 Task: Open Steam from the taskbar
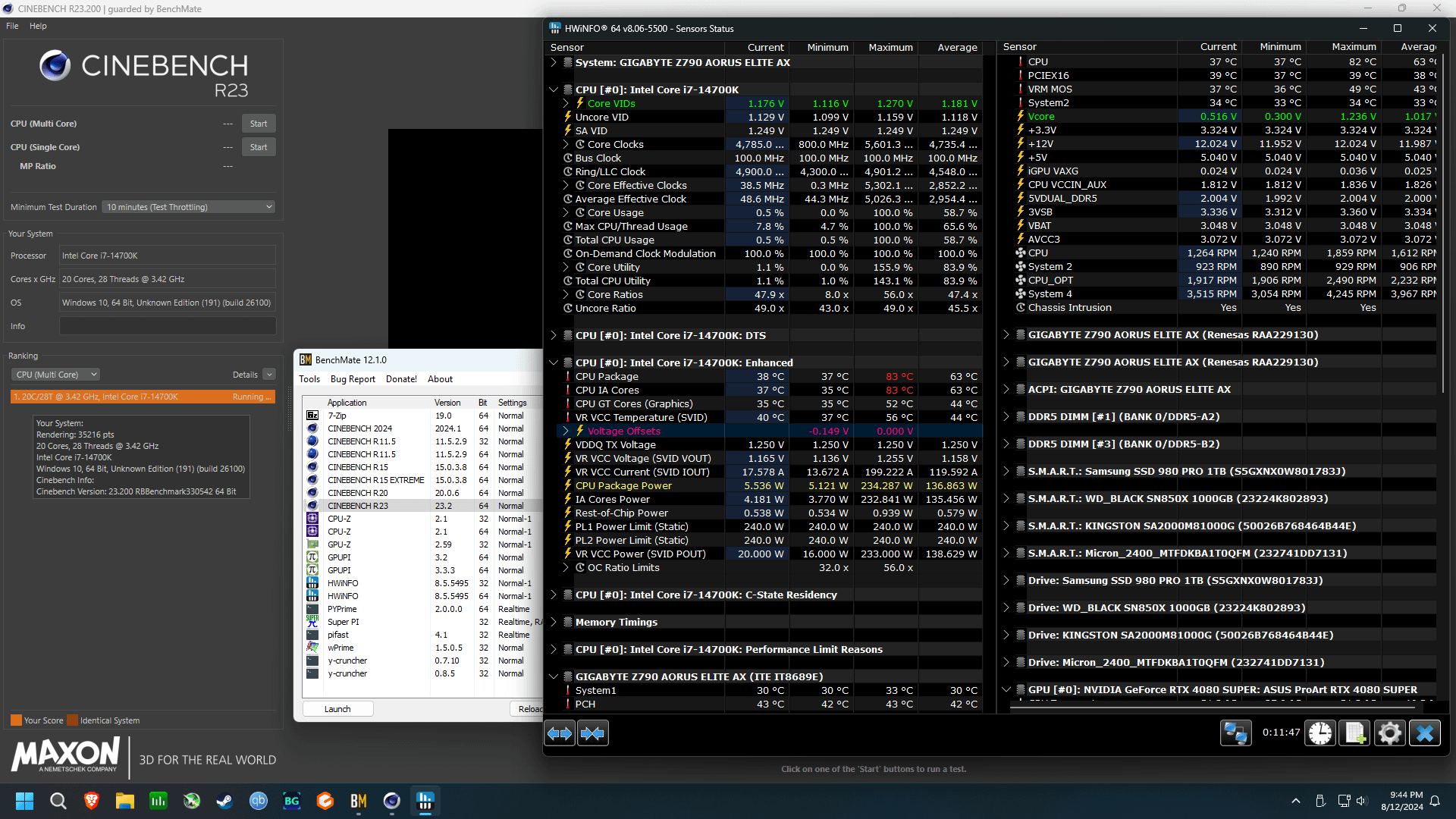(x=225, y=801)
